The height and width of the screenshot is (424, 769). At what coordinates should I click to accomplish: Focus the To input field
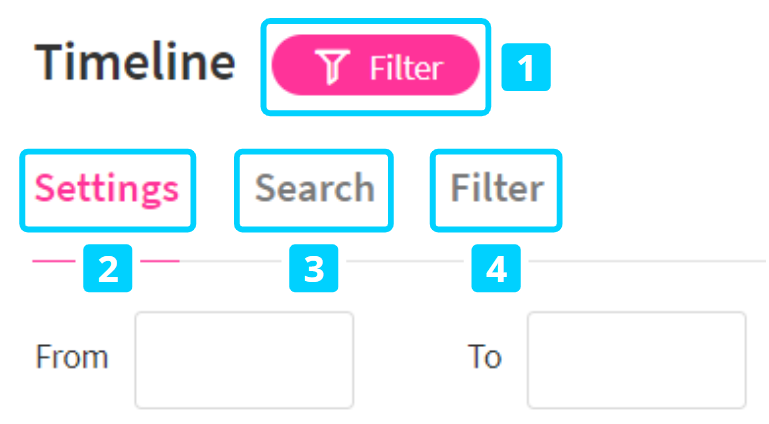[636, 359]
